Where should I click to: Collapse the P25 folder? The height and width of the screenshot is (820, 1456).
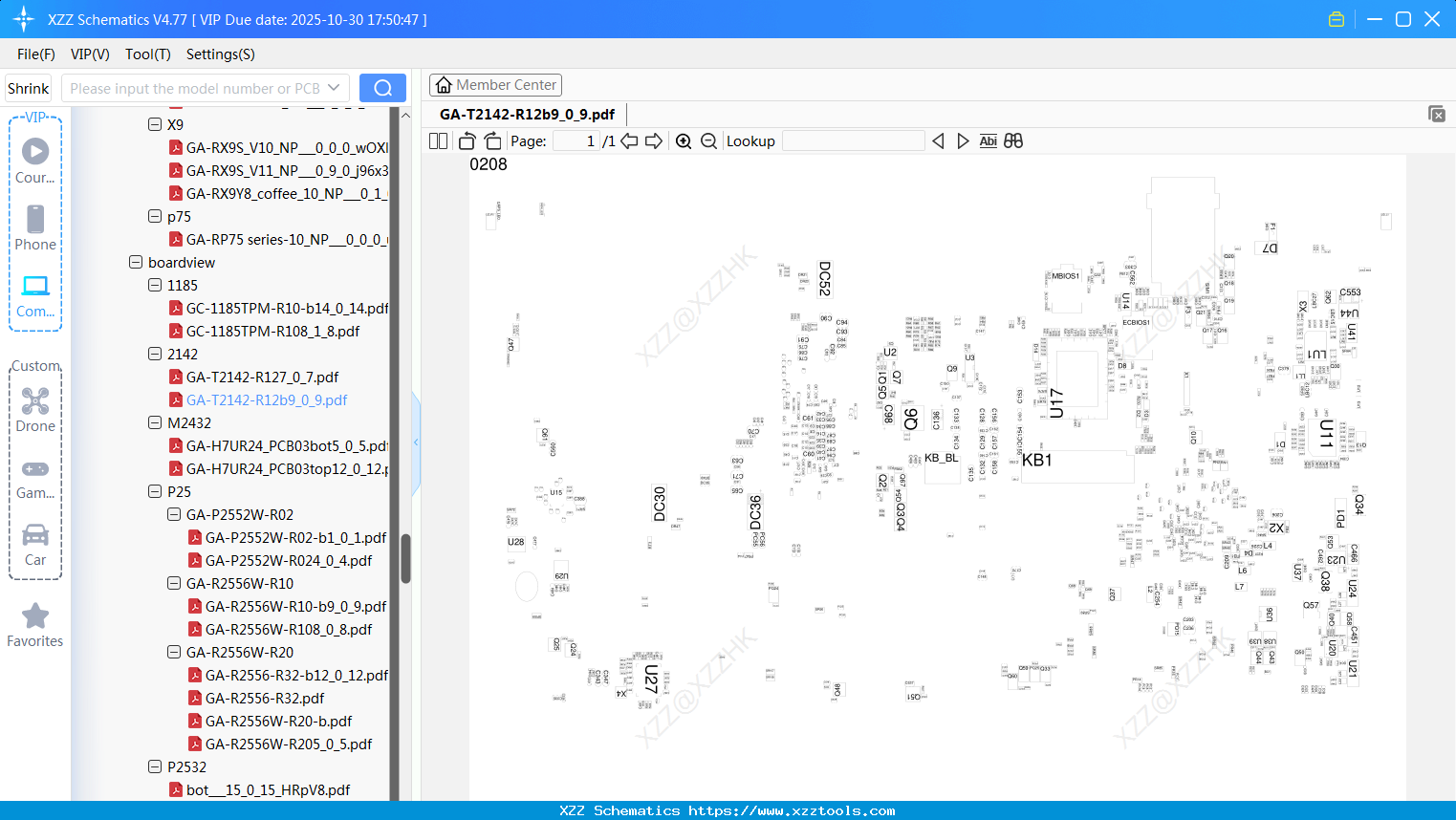155,491
